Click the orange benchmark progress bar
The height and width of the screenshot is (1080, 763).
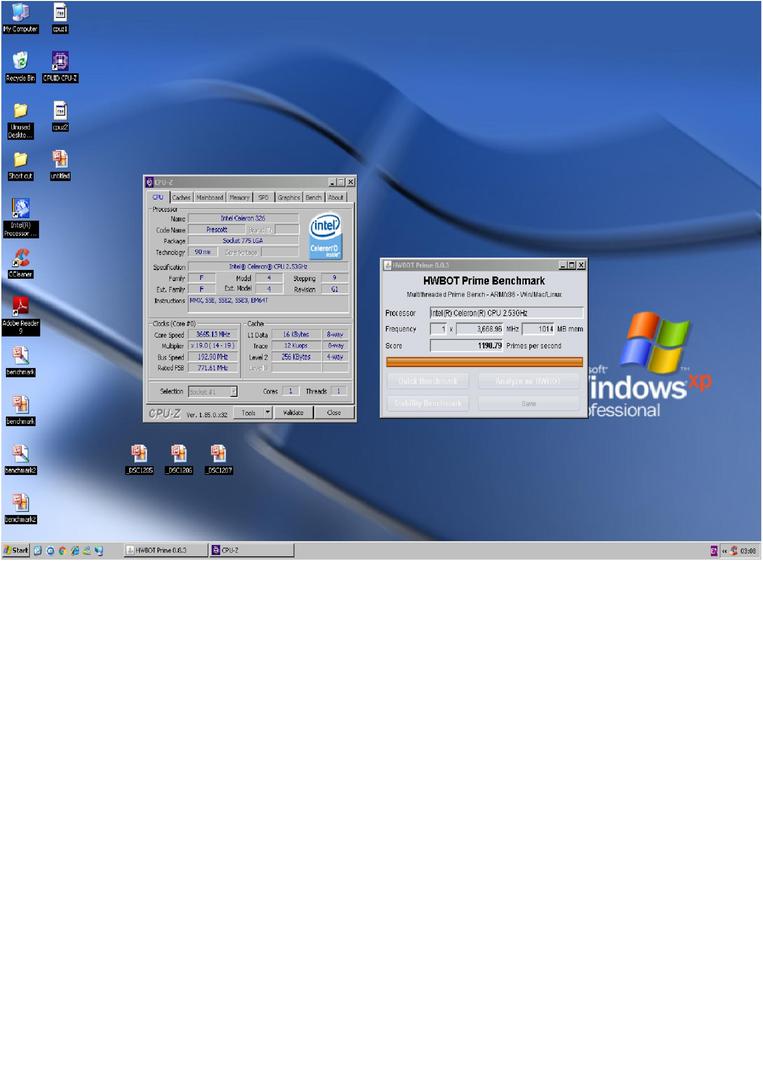pos(484,362)
